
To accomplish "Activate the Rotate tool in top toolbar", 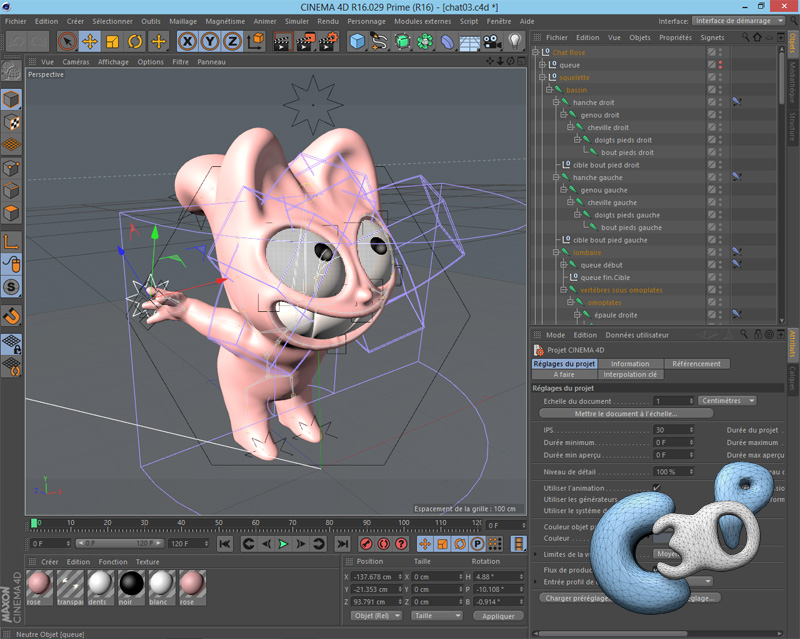I will pyautogui.click(x=135, y=41).
